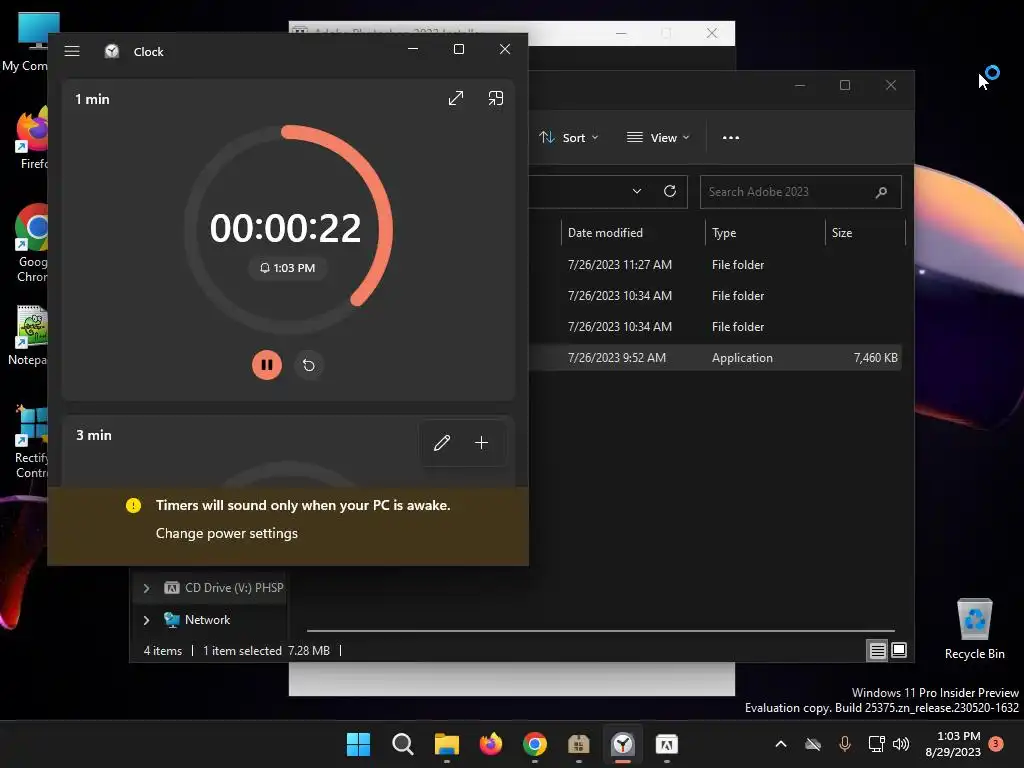Select CD Drive (V:) PHSP in navigation pane
1024x768 pixels.
click(x=224, y=588)
